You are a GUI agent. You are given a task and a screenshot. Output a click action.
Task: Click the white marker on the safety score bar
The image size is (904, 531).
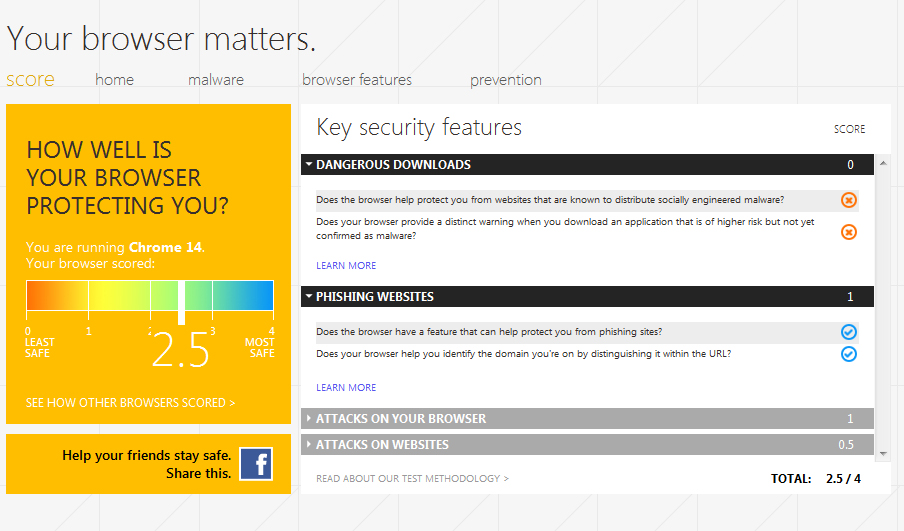coord(182,302)
